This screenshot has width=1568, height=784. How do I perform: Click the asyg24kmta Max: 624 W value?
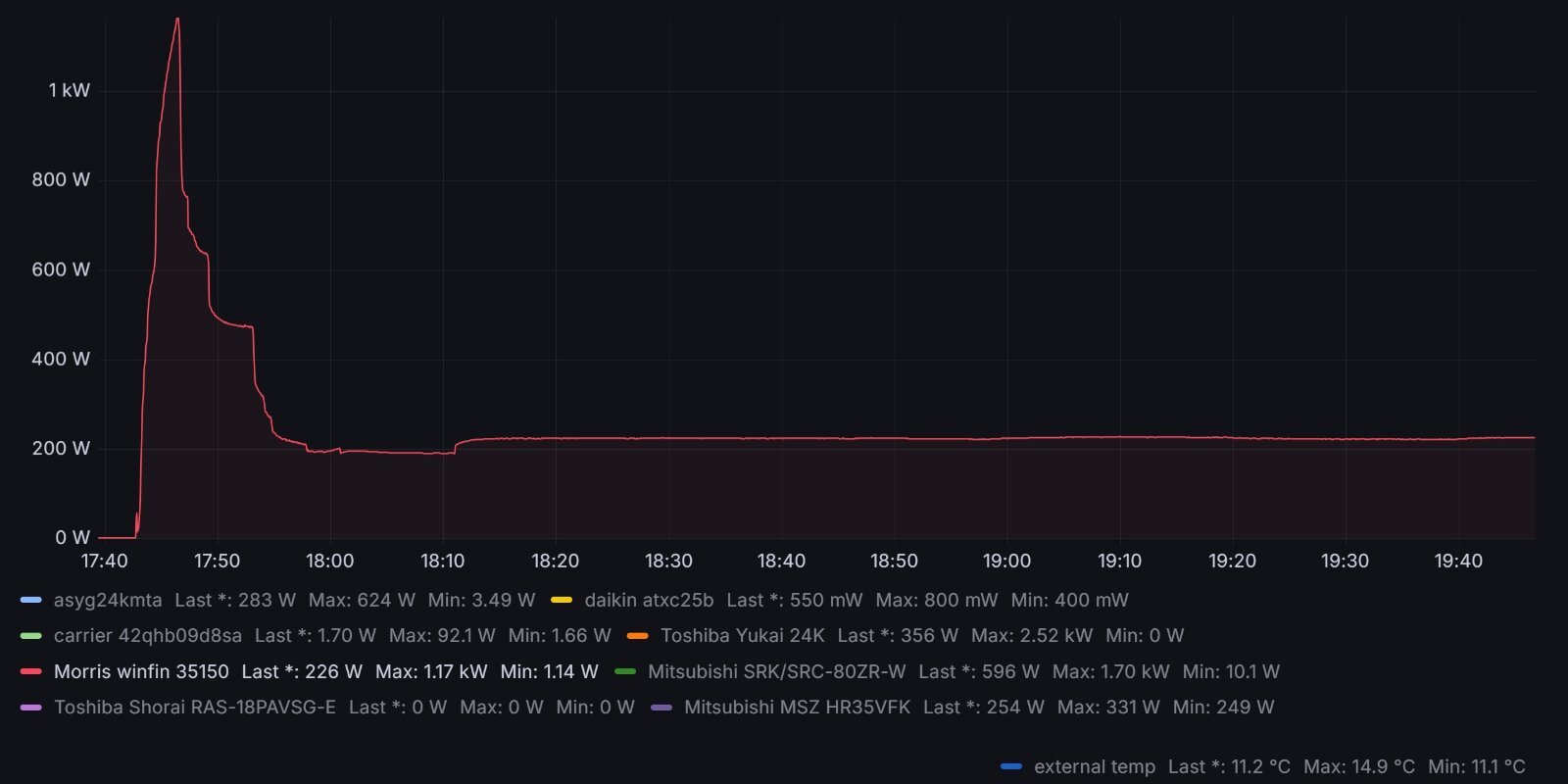click(x=362, y=600)
